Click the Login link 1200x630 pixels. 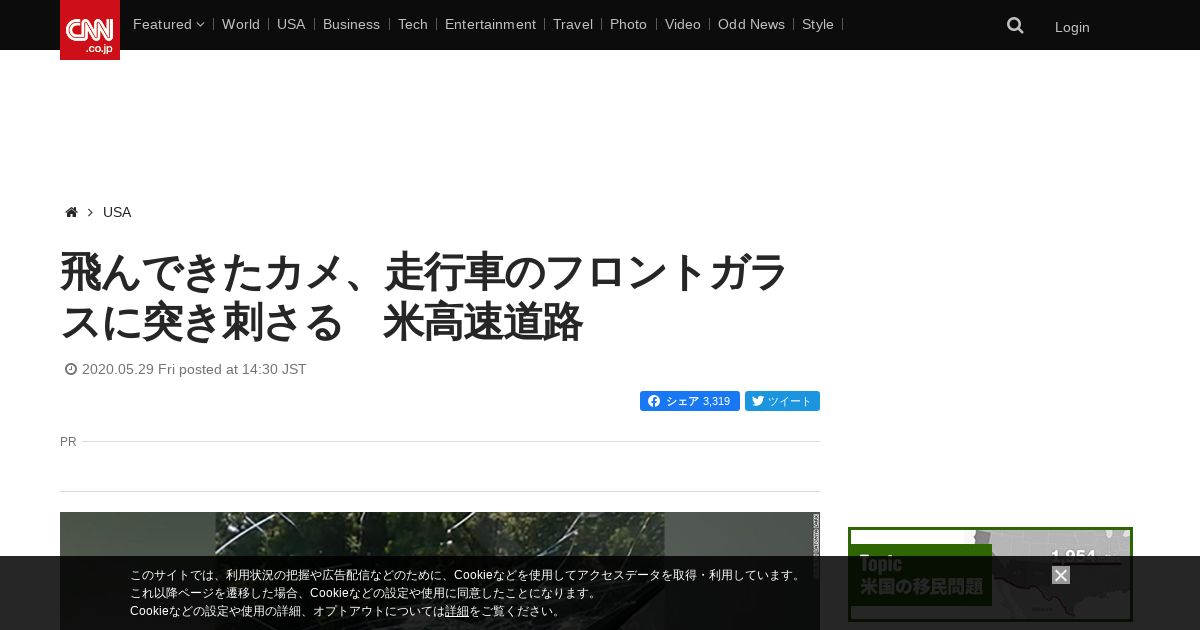tap(1072, 27)
